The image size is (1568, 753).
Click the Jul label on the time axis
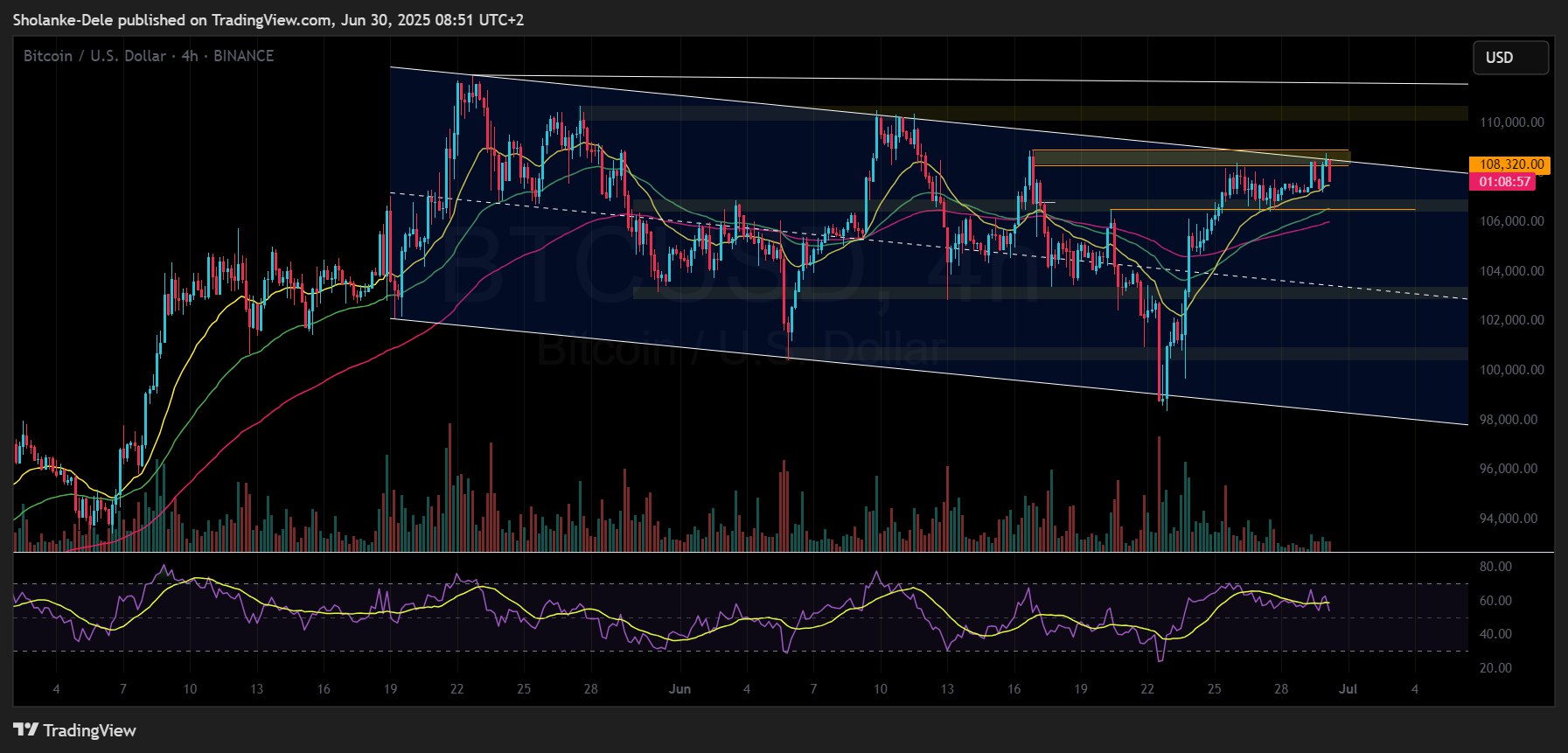pyautogui.click(x=1348, y=689)
